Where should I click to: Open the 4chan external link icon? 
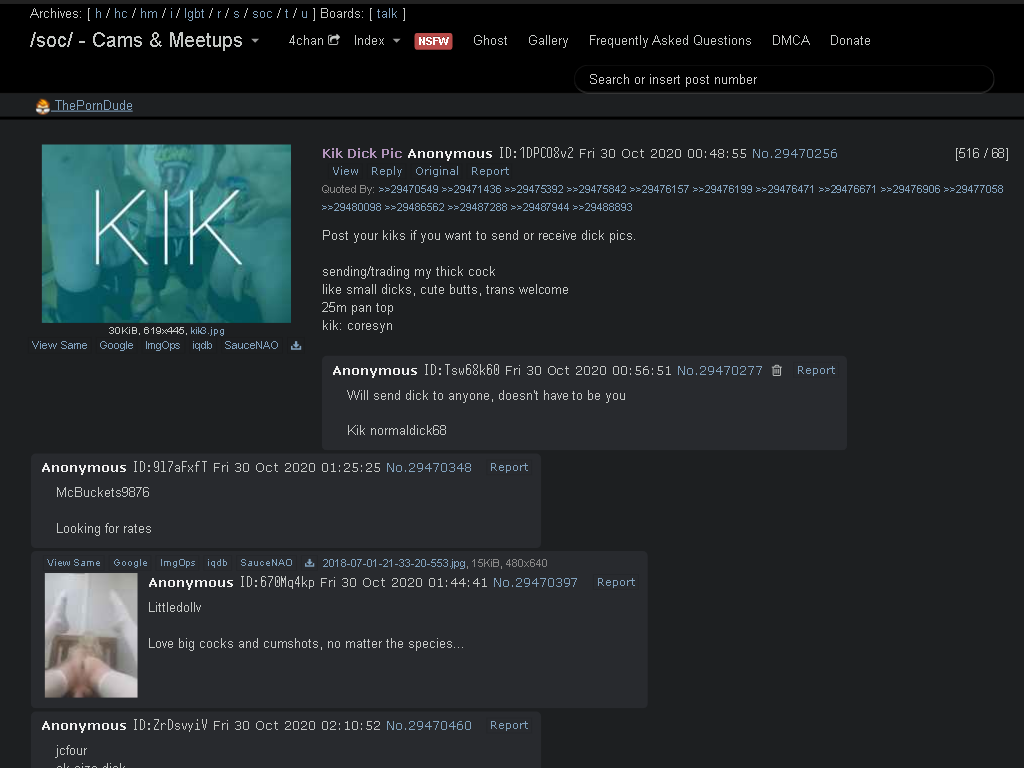pos(334,40)
